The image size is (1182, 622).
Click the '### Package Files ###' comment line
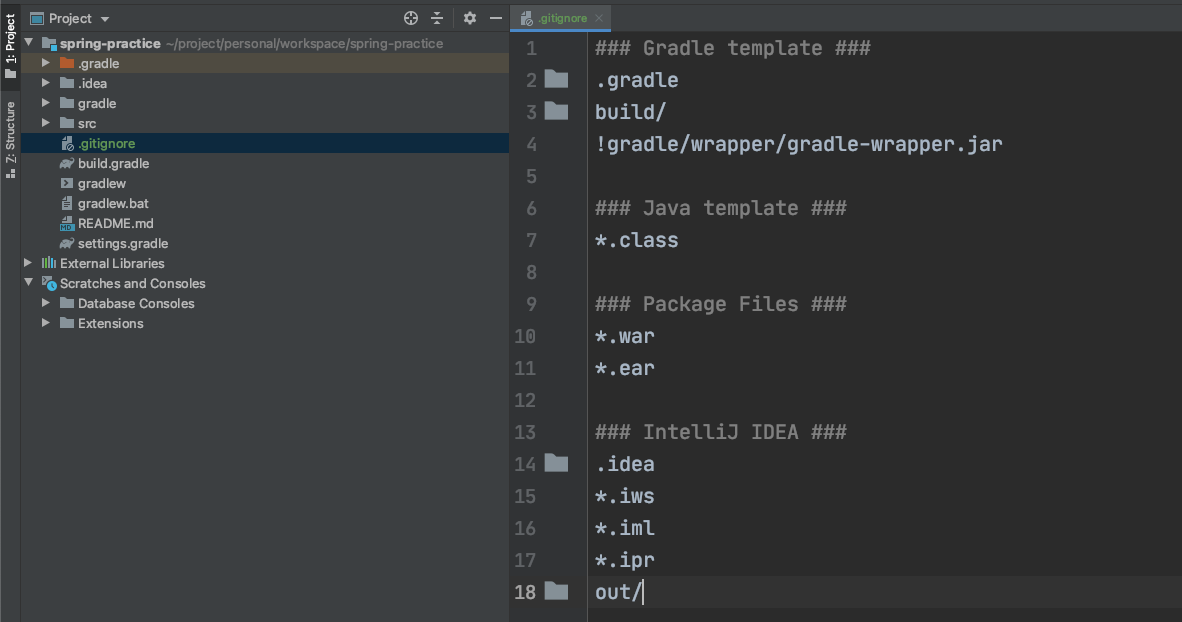pos(721,304)
